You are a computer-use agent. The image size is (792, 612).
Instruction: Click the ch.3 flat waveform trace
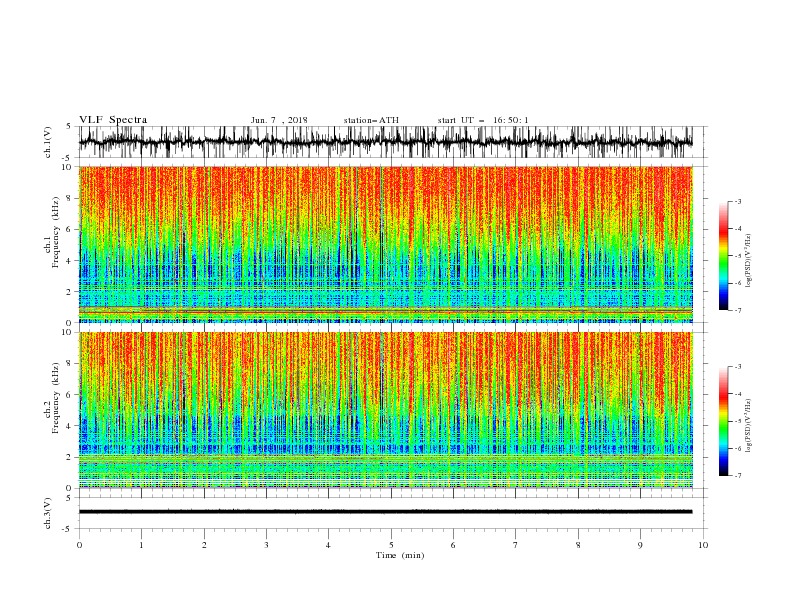[x=385, y=512]
